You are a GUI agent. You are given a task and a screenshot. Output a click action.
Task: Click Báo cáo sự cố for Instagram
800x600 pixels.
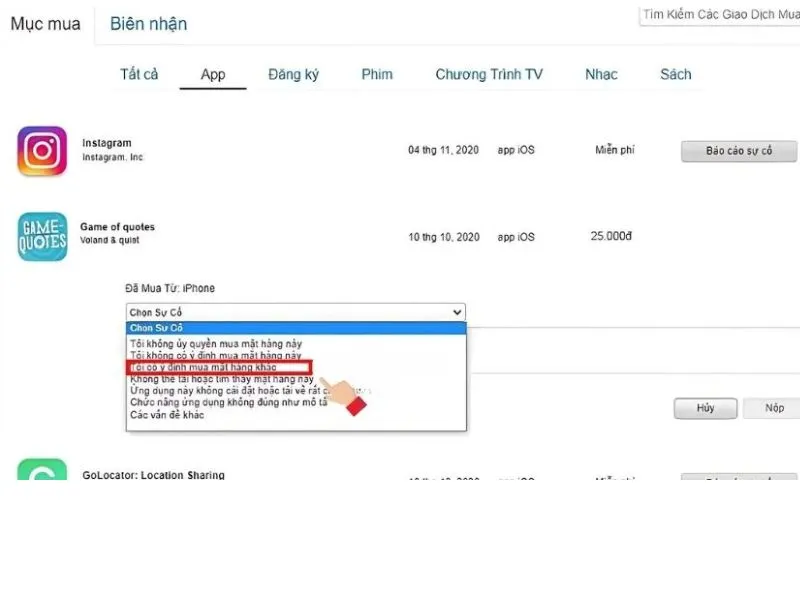(739, 151)
